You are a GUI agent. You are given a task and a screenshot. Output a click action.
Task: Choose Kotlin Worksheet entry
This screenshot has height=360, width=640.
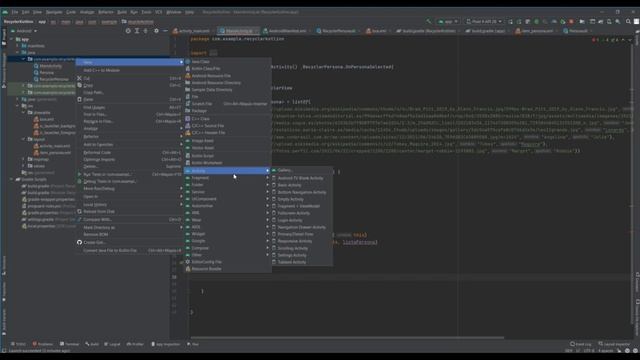(x=227, y=162)
